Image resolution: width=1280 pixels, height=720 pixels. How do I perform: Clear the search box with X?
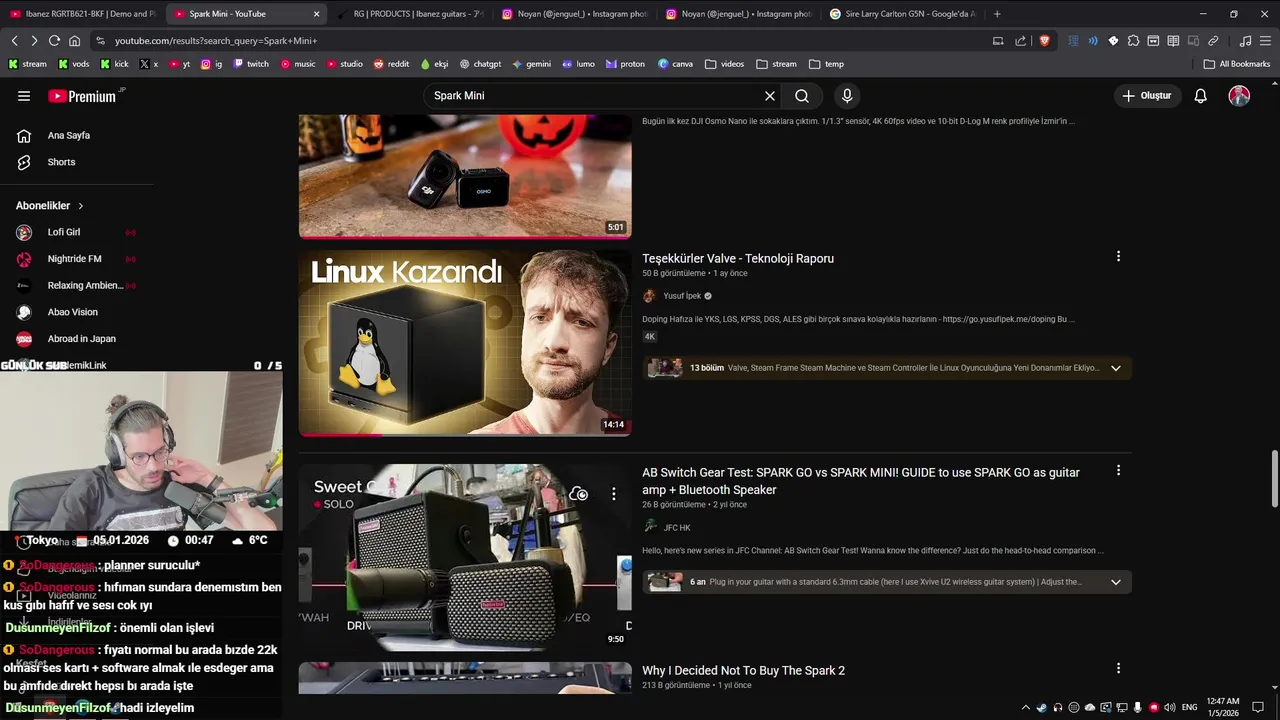pos(770,96)
